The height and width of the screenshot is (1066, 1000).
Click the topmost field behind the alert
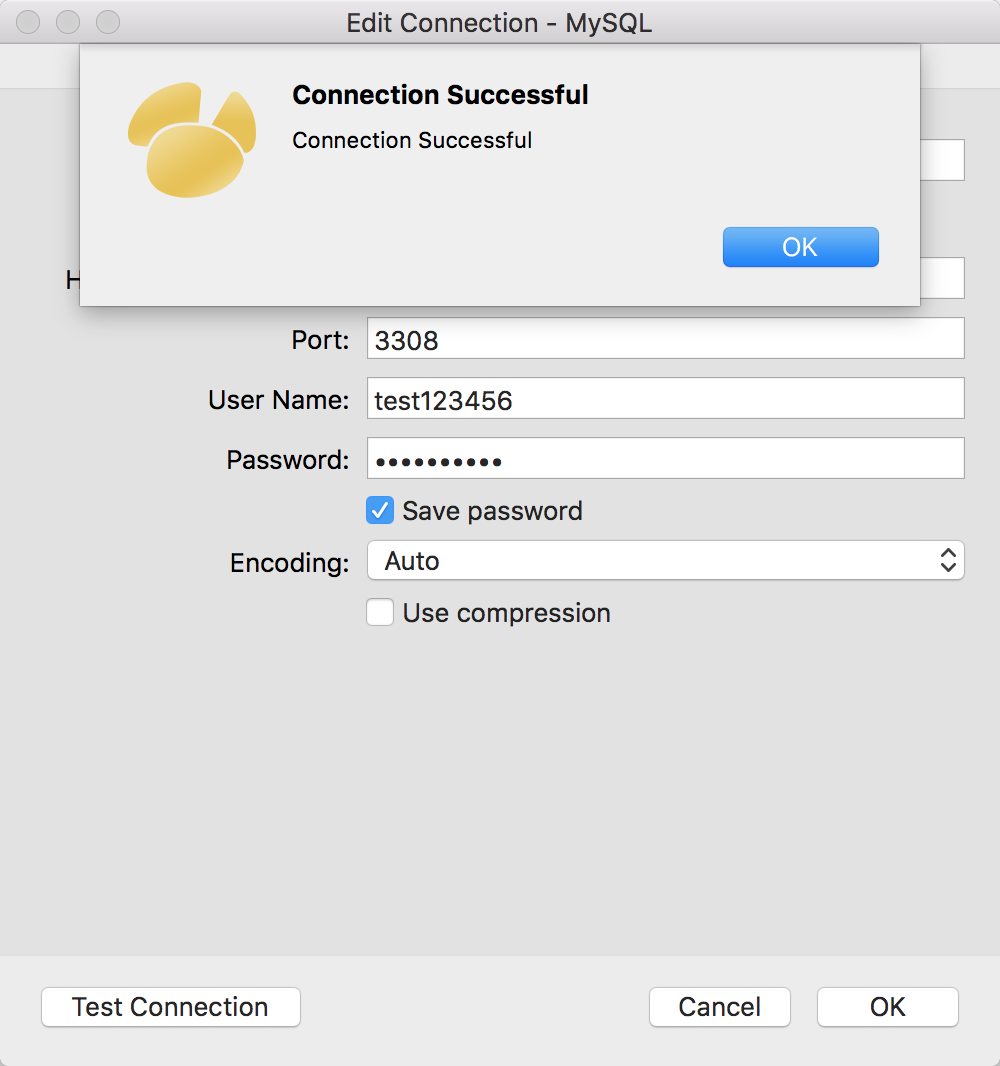942,160
